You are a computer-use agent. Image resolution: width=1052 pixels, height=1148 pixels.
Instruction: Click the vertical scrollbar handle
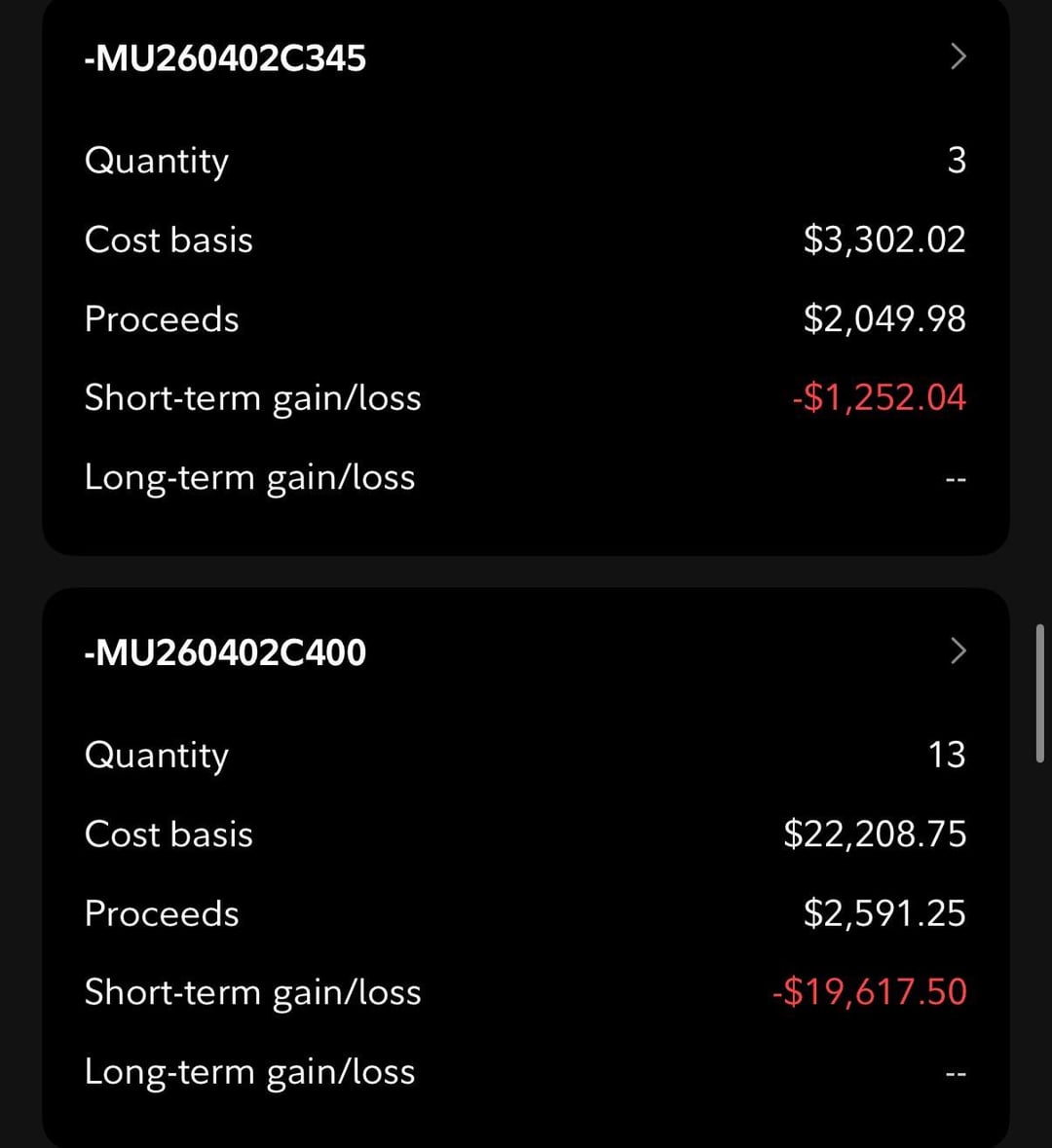1040,692
